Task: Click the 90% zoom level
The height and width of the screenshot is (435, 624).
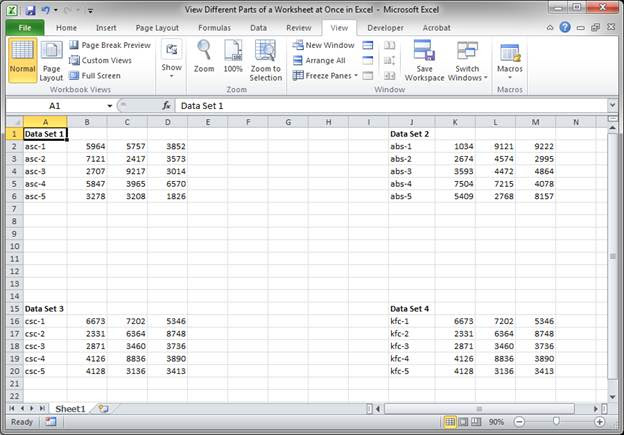Action: [x=496, y=422]
